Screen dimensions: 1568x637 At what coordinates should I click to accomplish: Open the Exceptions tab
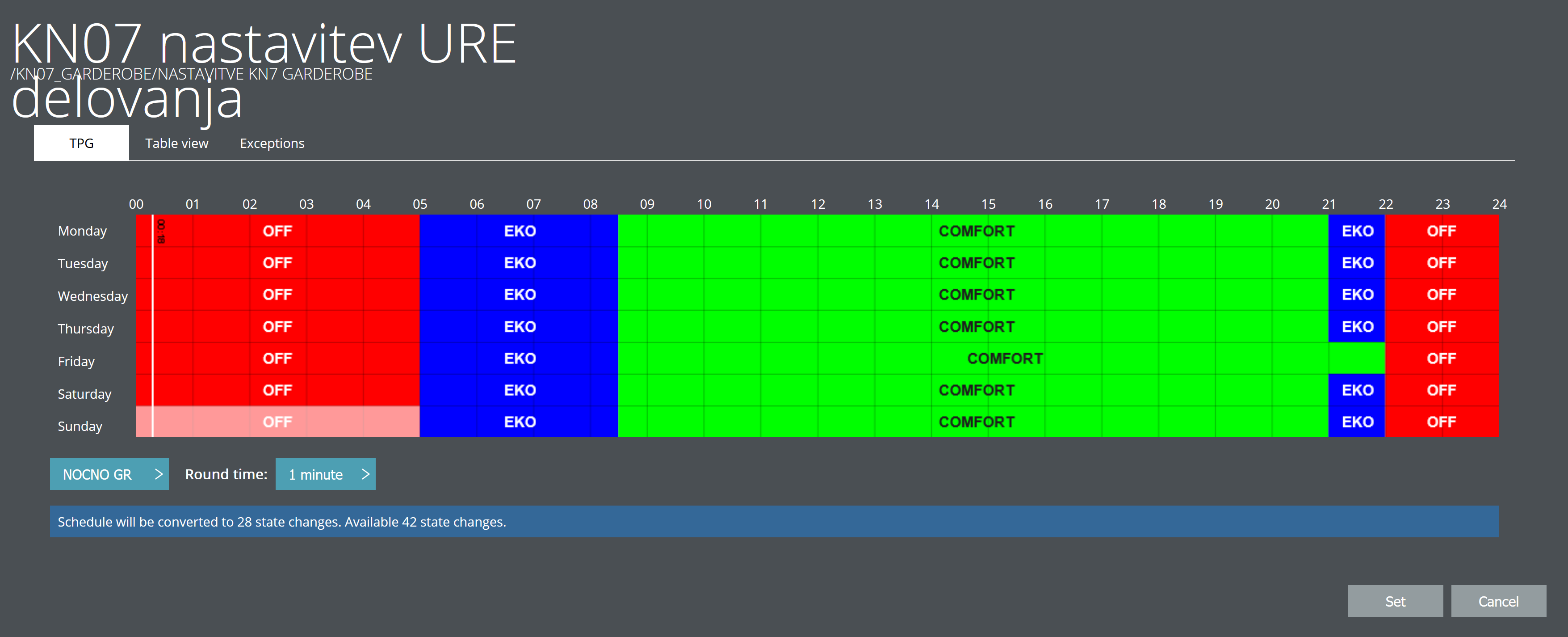click(x=272, y=143)
